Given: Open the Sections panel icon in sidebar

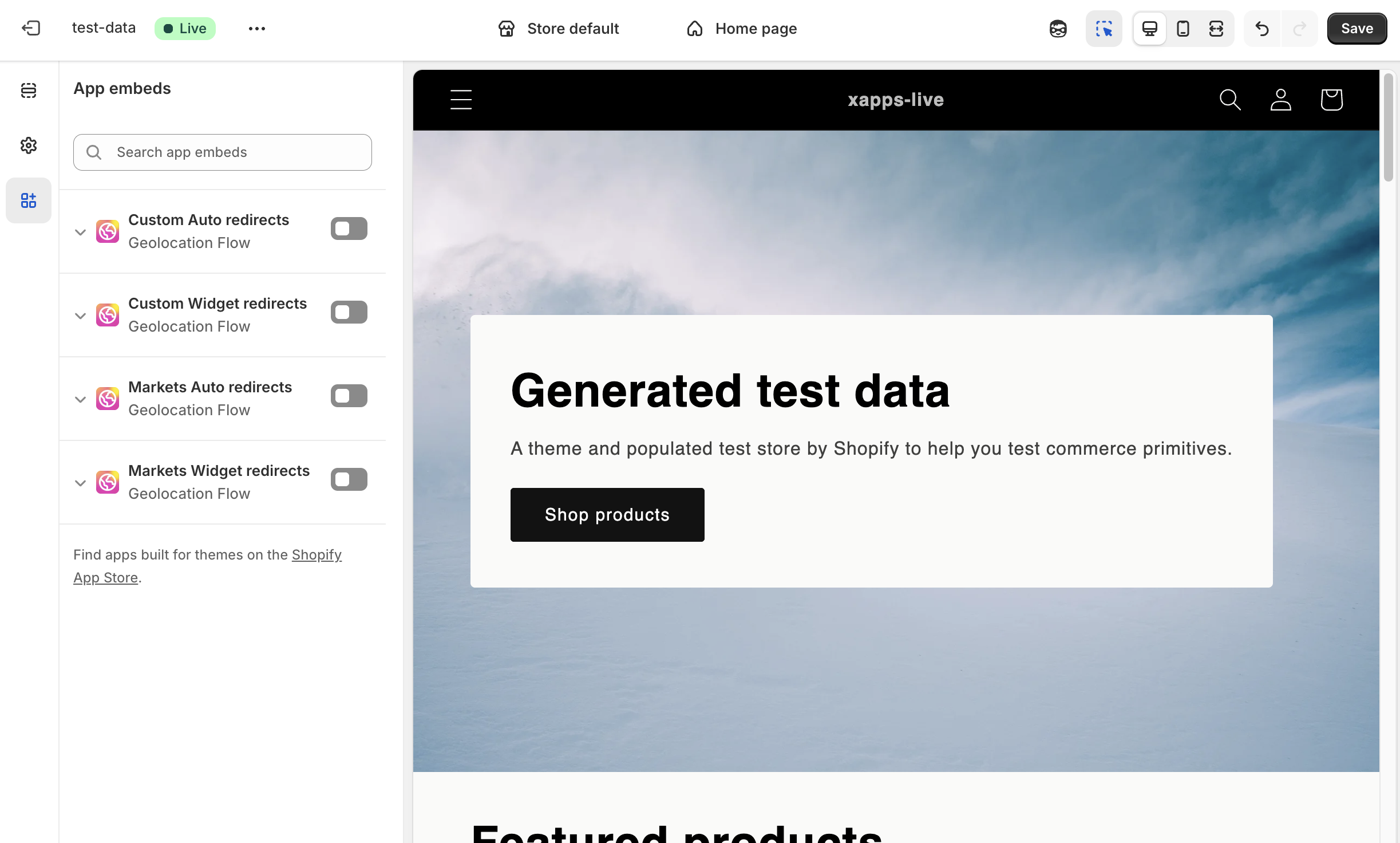Looking at the screenshot, I should point(29,90).
